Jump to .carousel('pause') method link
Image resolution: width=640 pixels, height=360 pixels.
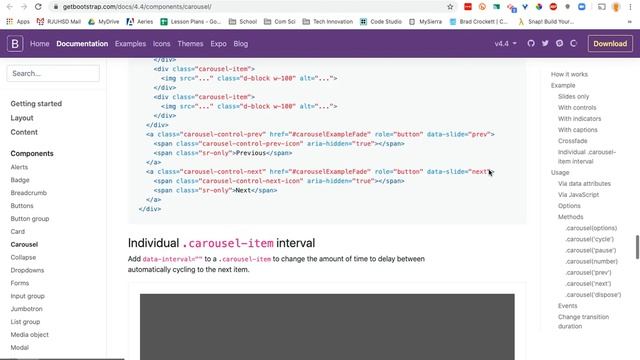(x=591, y=250)
